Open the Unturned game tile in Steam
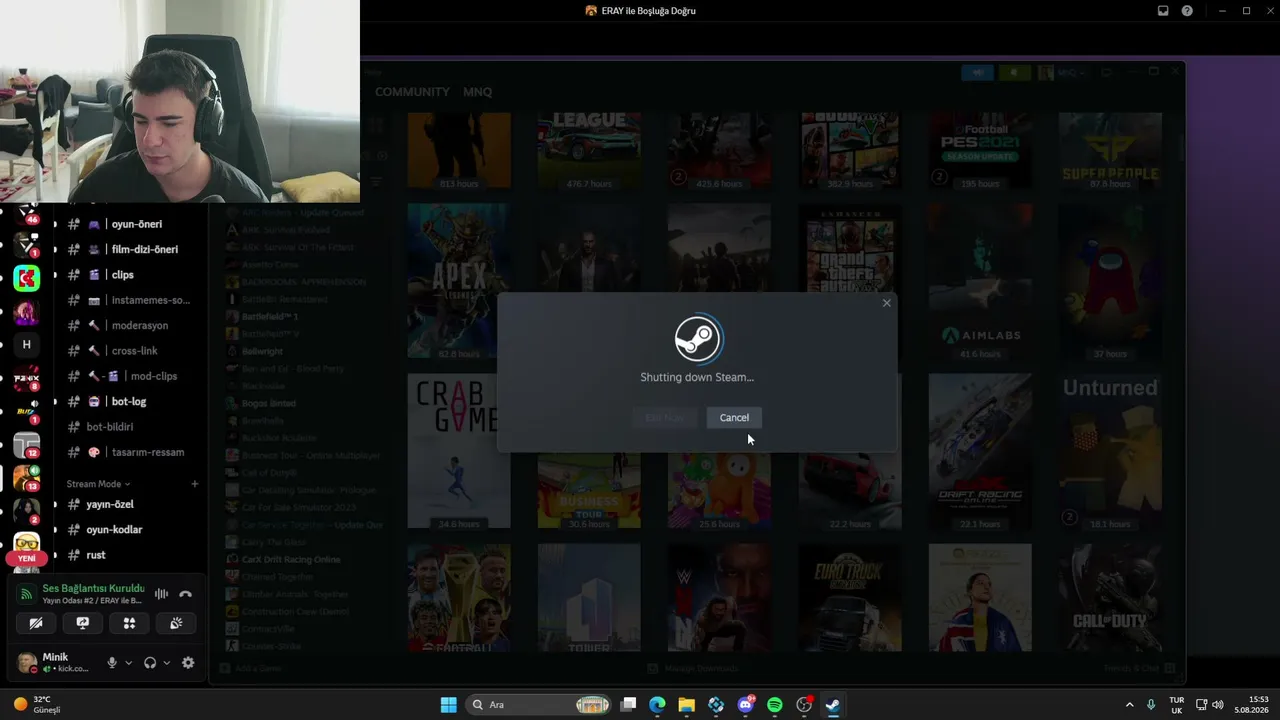The height and width of the screenshot is (720, 1280). click(x=1110, y=451)
